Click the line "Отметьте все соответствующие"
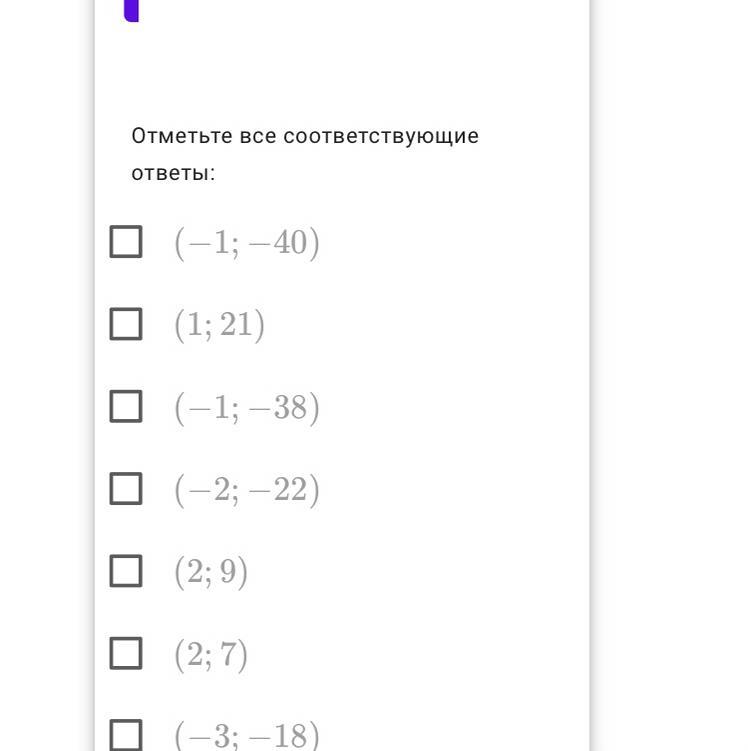Viewport: 748px width, 751px height. pyautogui.click(x=305, y=136)
